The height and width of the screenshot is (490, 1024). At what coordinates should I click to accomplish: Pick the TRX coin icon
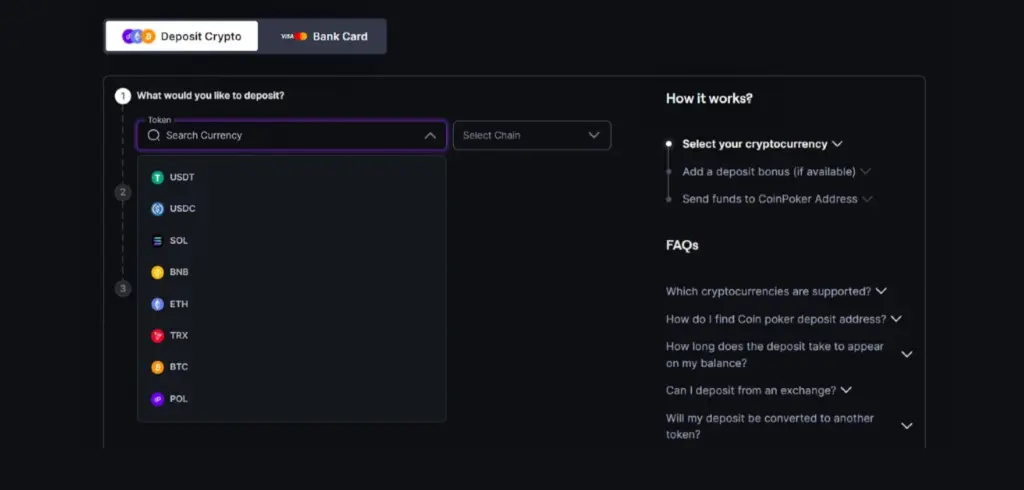[x=157, y=336]
